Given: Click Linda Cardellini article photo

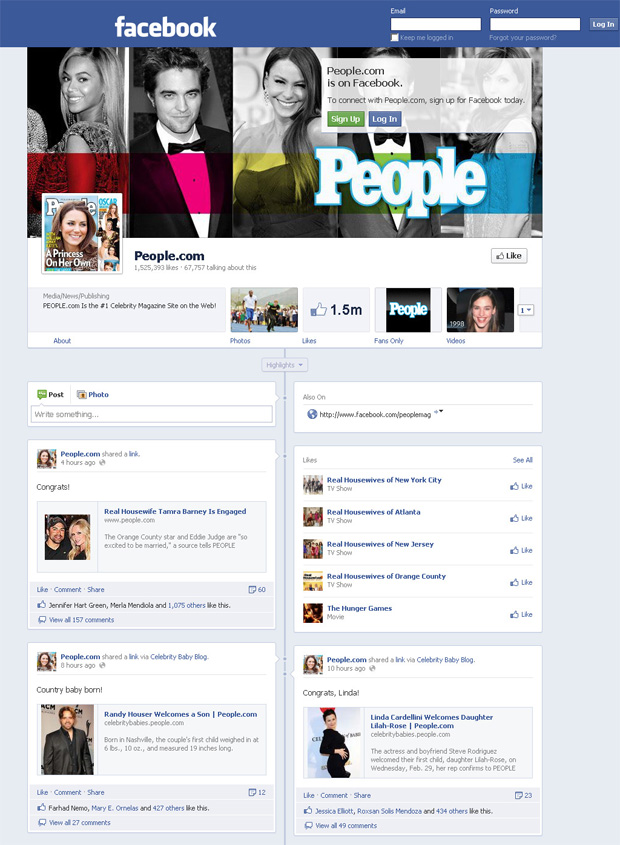Looking at the screenshot, I should pos(334,743).
